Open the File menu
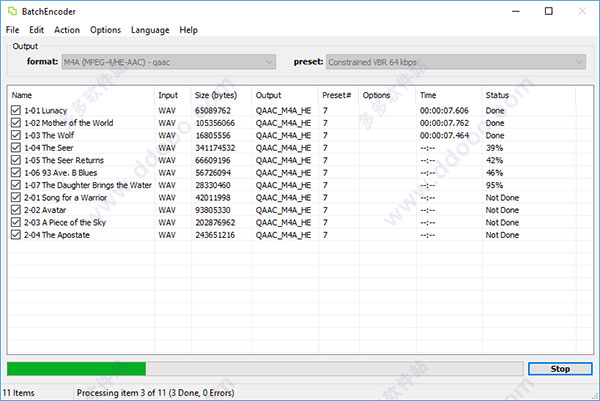This screenshot has width=600, height=401. (12, 30)
